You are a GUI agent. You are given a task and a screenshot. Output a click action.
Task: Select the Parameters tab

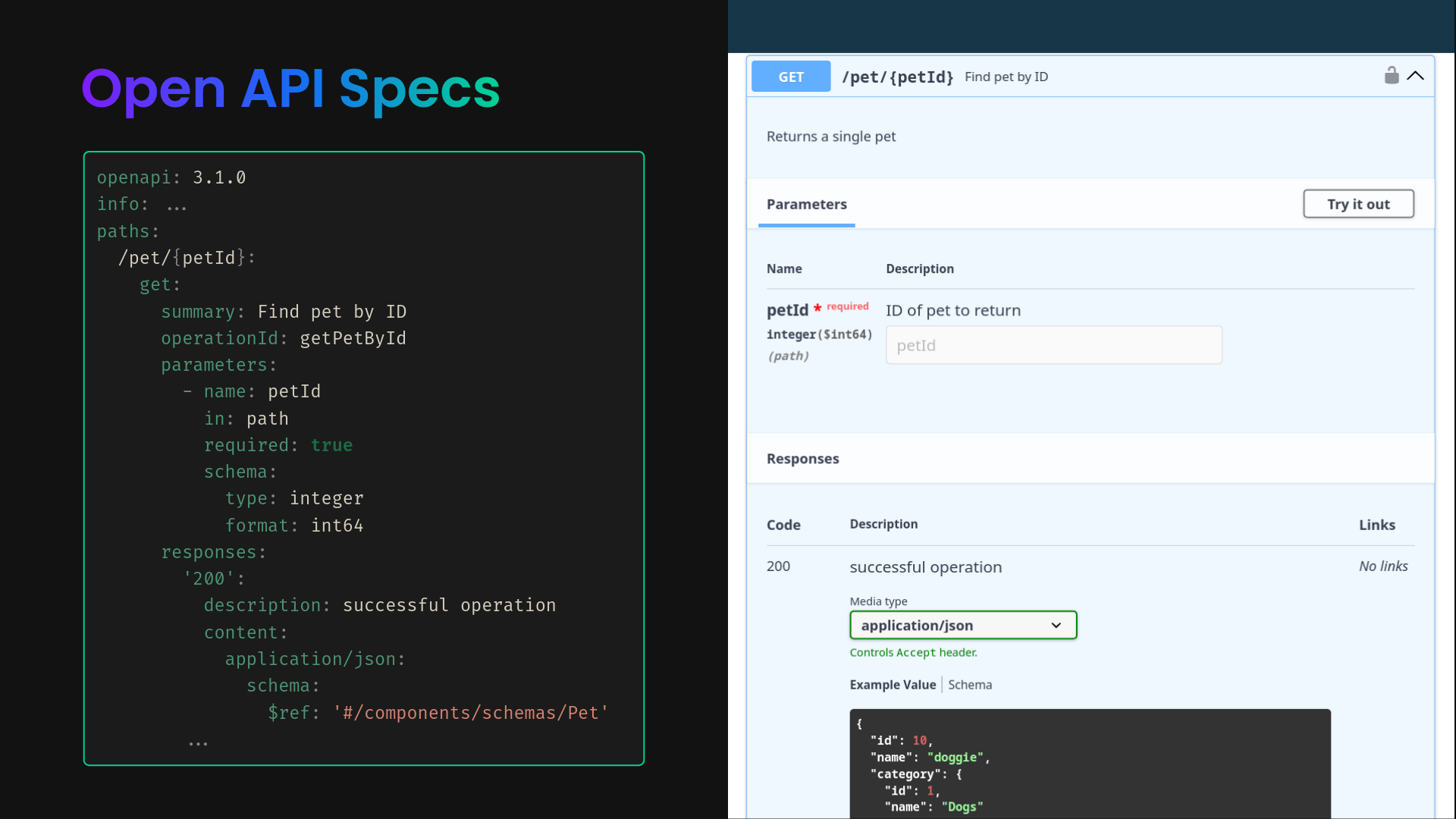point(806,204)
